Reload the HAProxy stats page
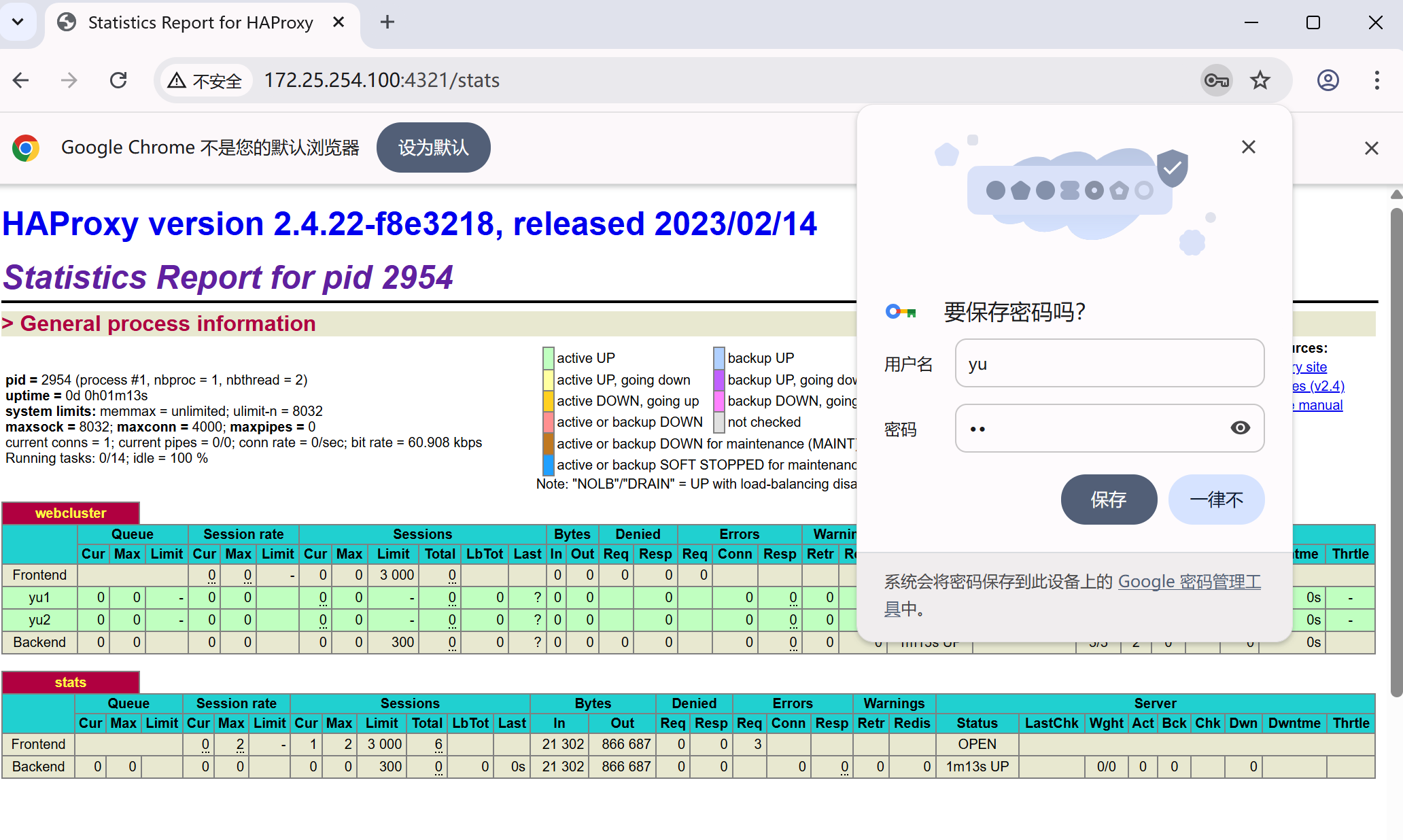1403x840 pixels. (x=118, y=81)
